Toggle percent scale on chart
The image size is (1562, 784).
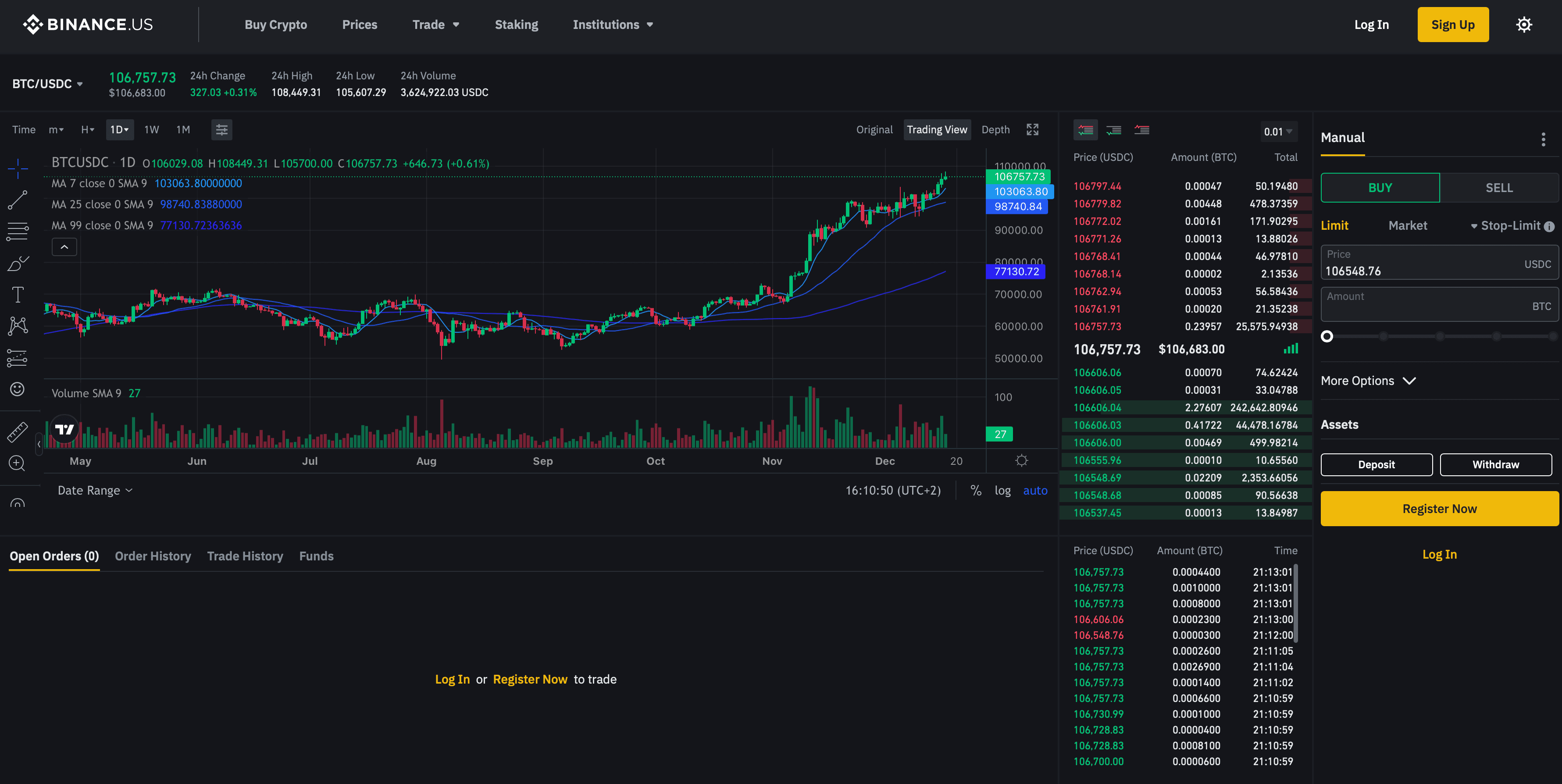pyautogui.click(x=976, y=491)
